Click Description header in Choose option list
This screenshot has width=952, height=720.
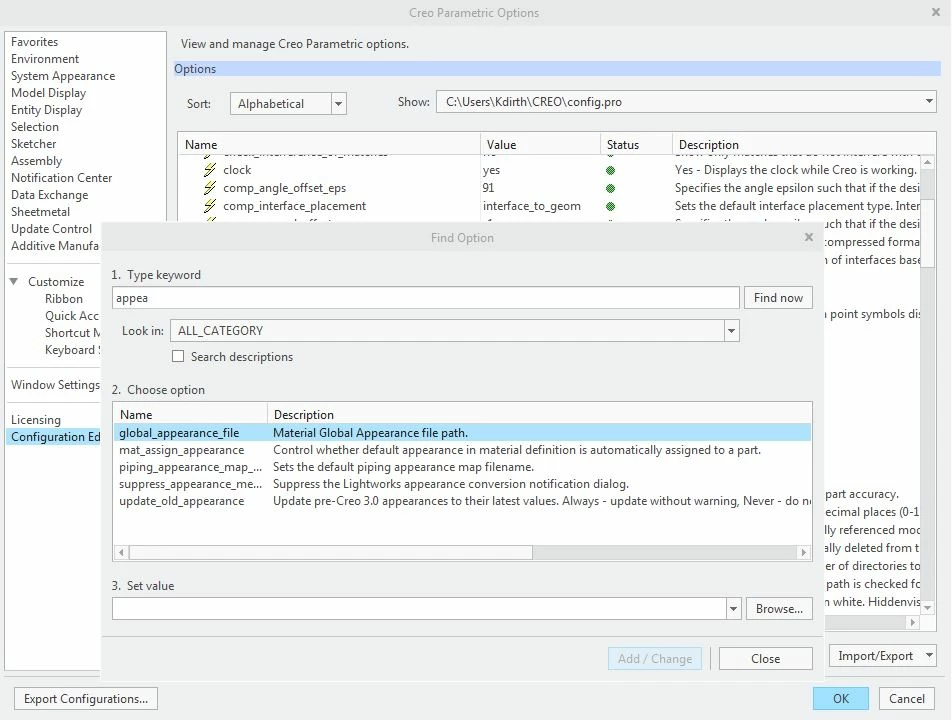coord(539,415)
